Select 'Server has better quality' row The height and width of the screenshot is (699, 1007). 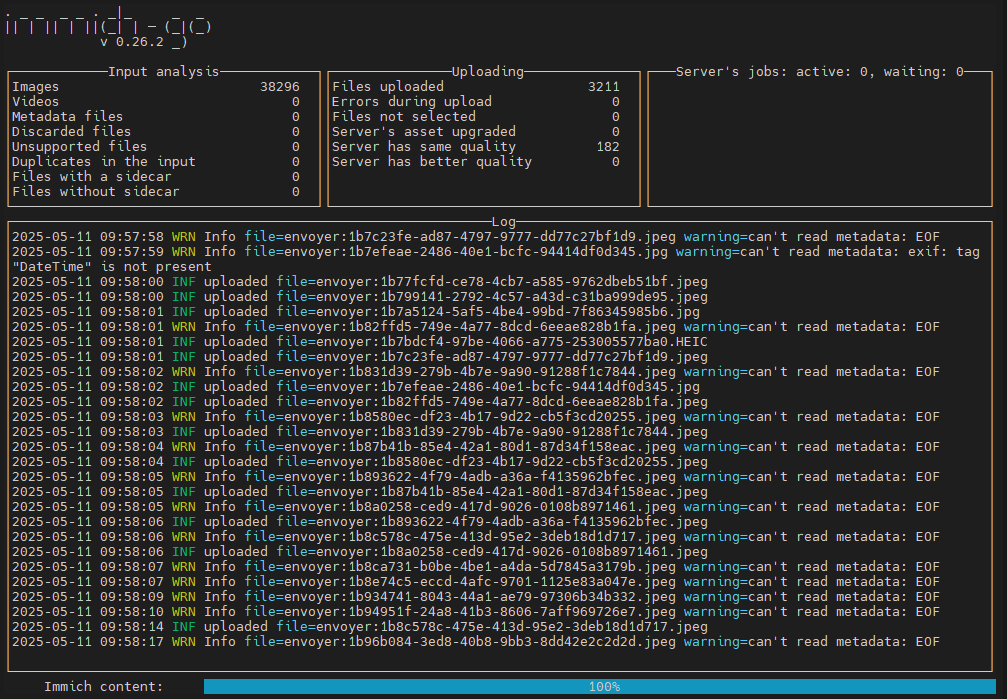[476, 161]
